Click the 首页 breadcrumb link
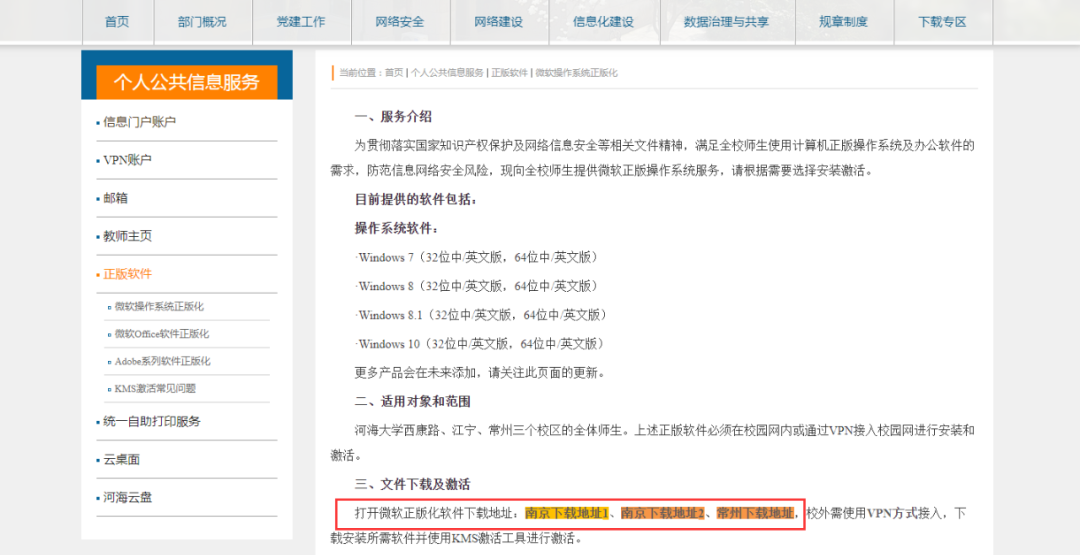The height and width of the screenshot is (555, 1080). pos(394,72)
